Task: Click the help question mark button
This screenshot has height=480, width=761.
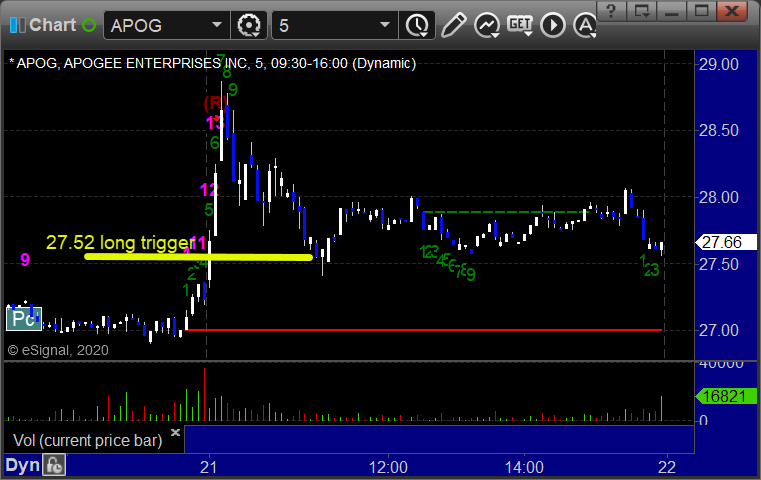Action: tap(611, 11)
